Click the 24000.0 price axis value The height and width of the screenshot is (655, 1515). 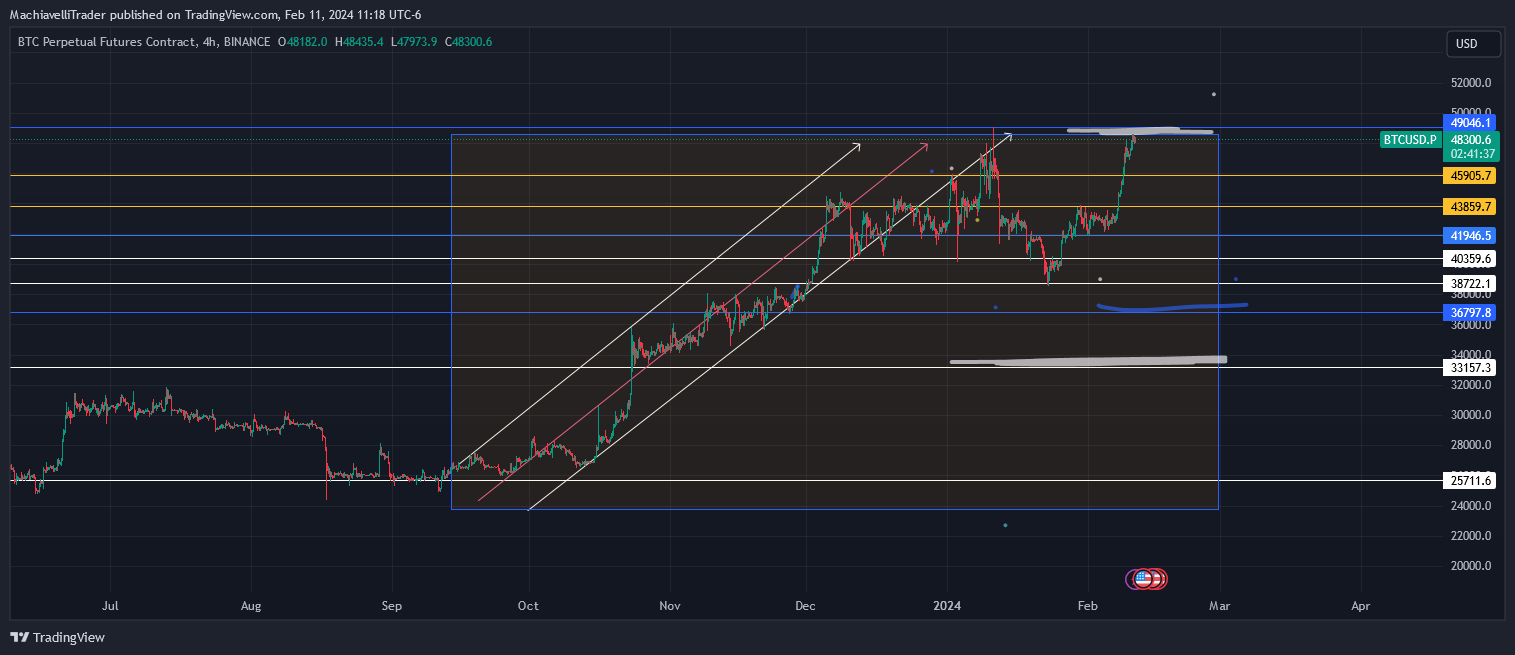(1471, 506)
